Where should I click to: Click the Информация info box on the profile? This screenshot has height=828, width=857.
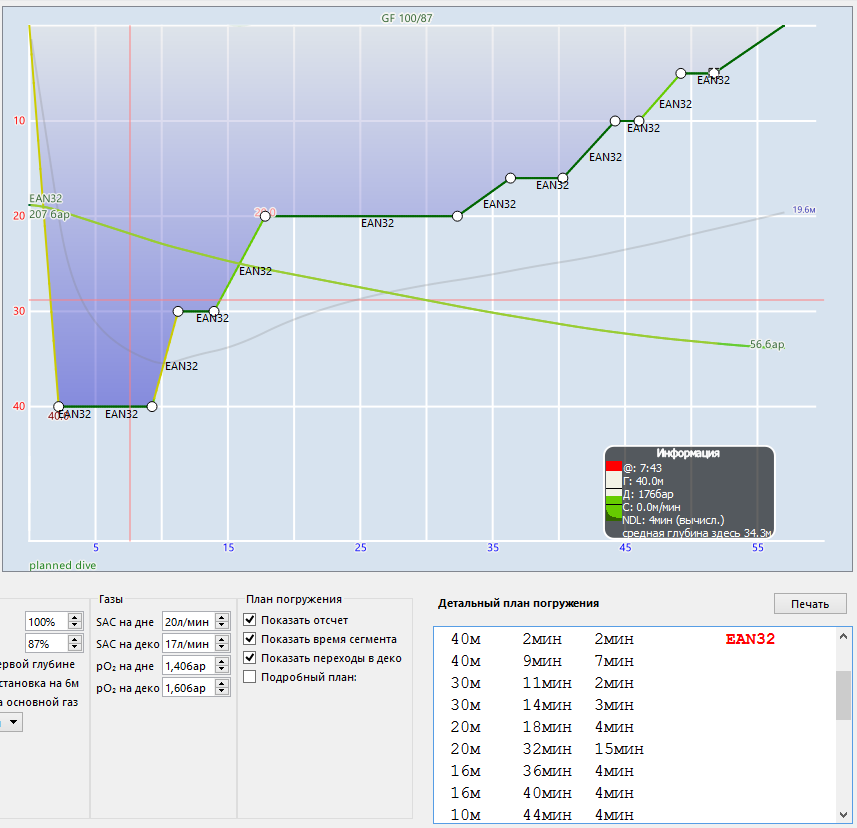coord(689,494)
